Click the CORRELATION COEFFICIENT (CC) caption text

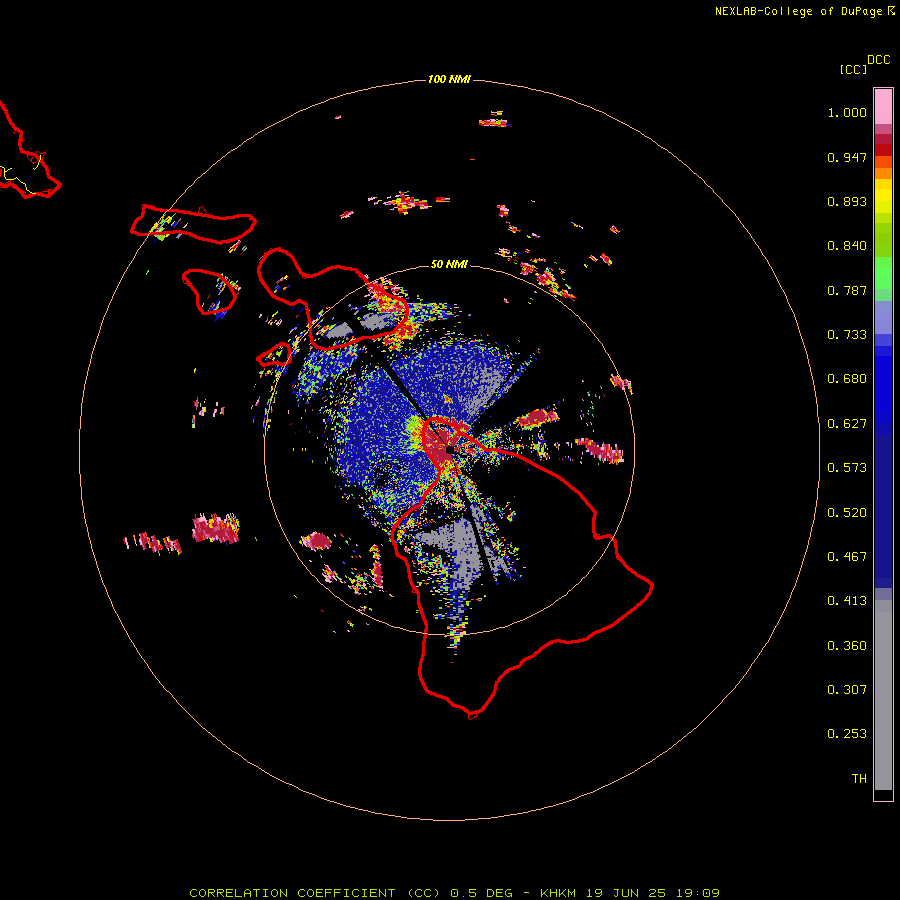pyautogui.click(x=315, y=893)
